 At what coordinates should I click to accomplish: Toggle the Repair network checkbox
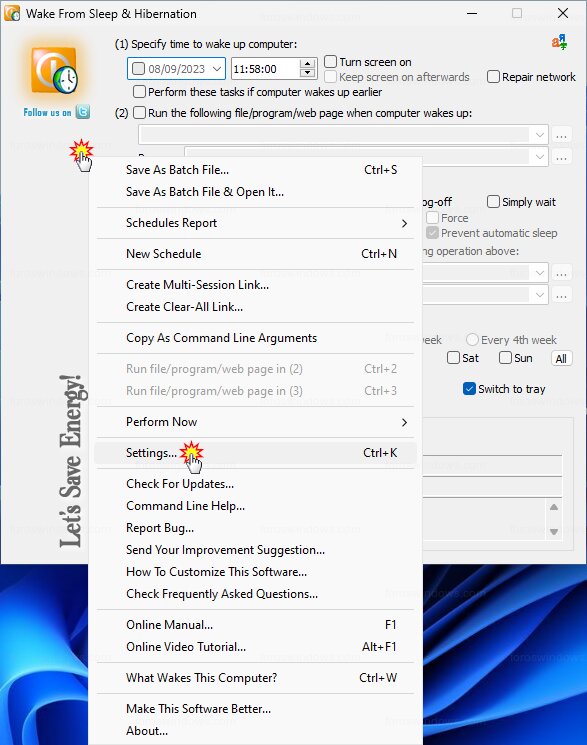click(493, 76)
